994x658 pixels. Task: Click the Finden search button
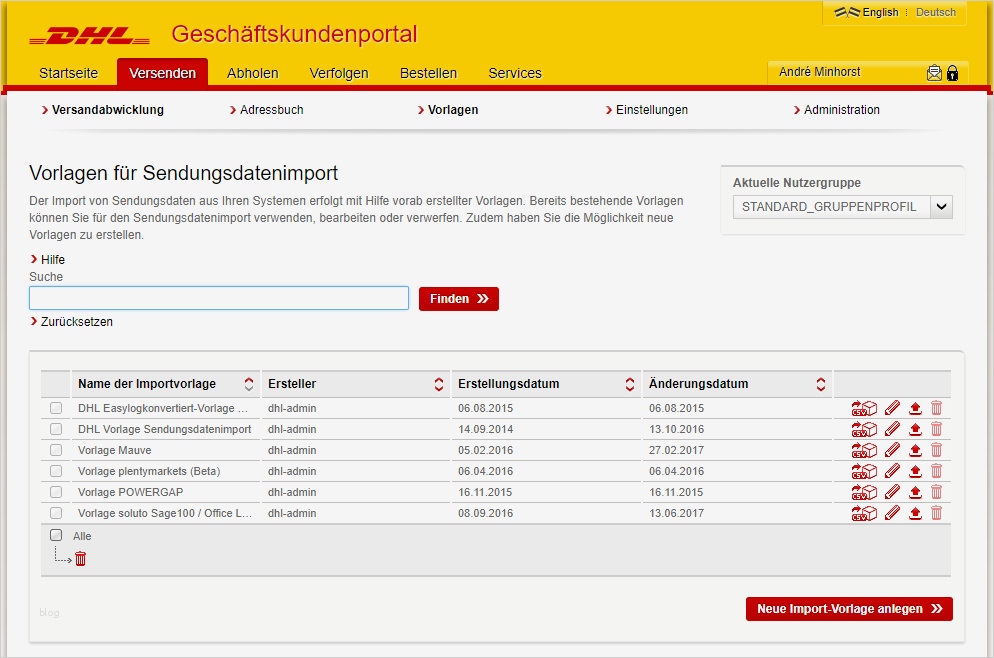pyautogui.click(x=458, y=299)
